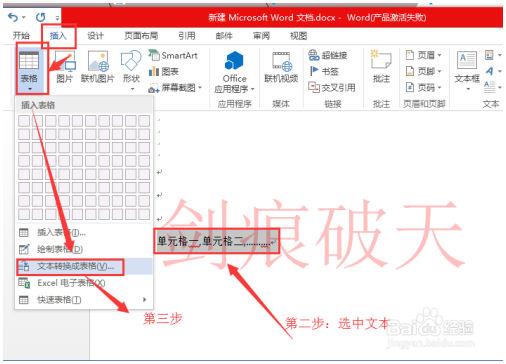
Task: Choose 文本转换成表格(V)... menu entry
Action: [x=84, y=266]
